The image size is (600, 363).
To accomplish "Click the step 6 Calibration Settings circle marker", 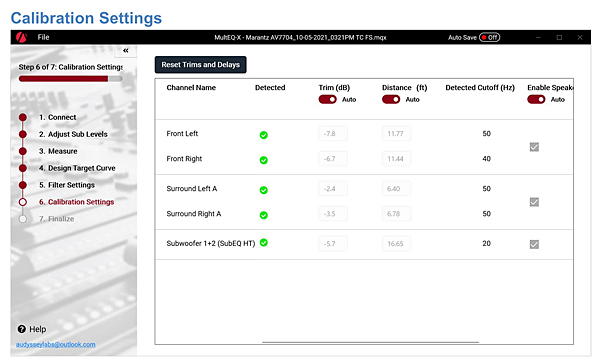I will (x=23, y=202).
